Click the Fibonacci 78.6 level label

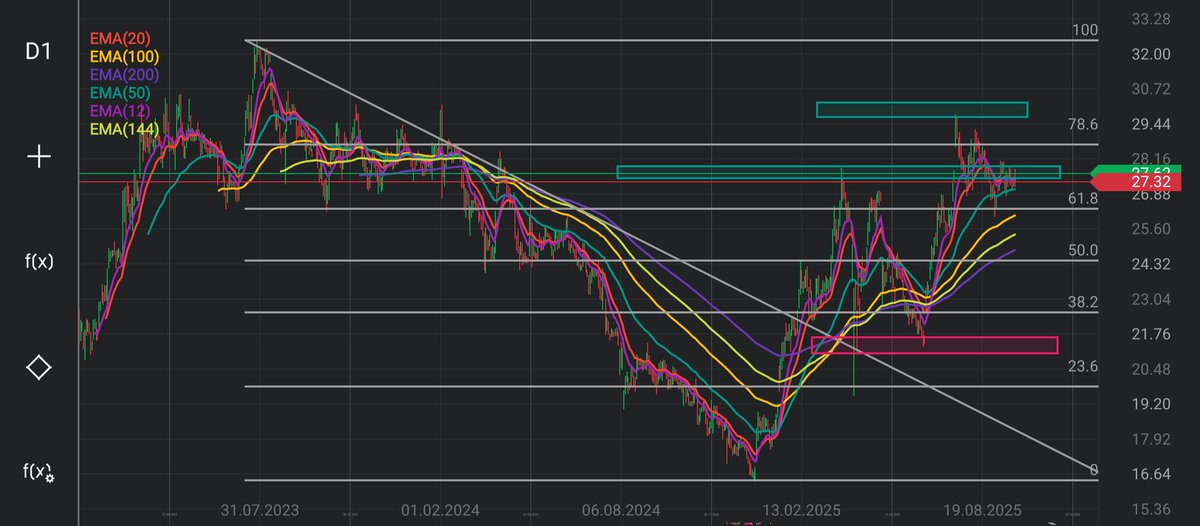click(x=1083, y=124)
